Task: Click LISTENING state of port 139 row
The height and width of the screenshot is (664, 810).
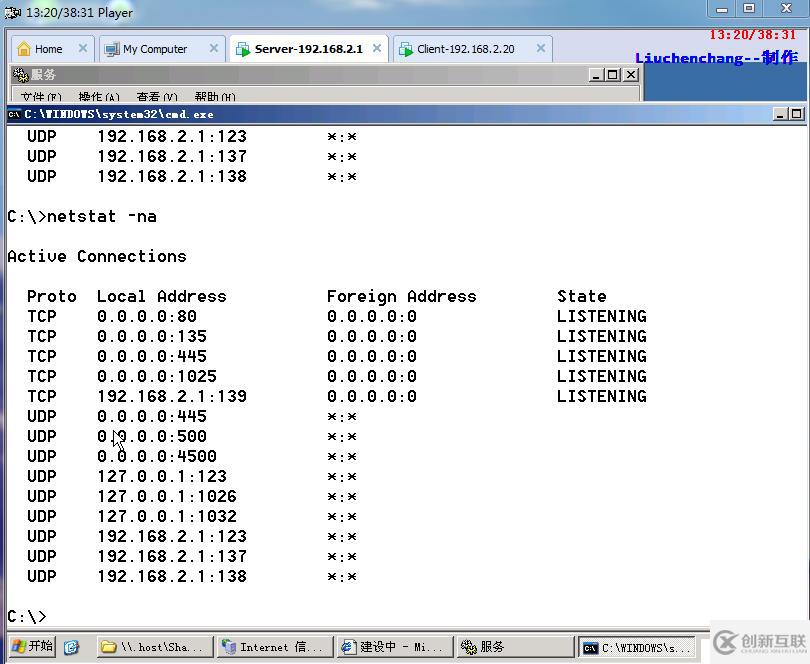Action: click(x=602, y=396)
